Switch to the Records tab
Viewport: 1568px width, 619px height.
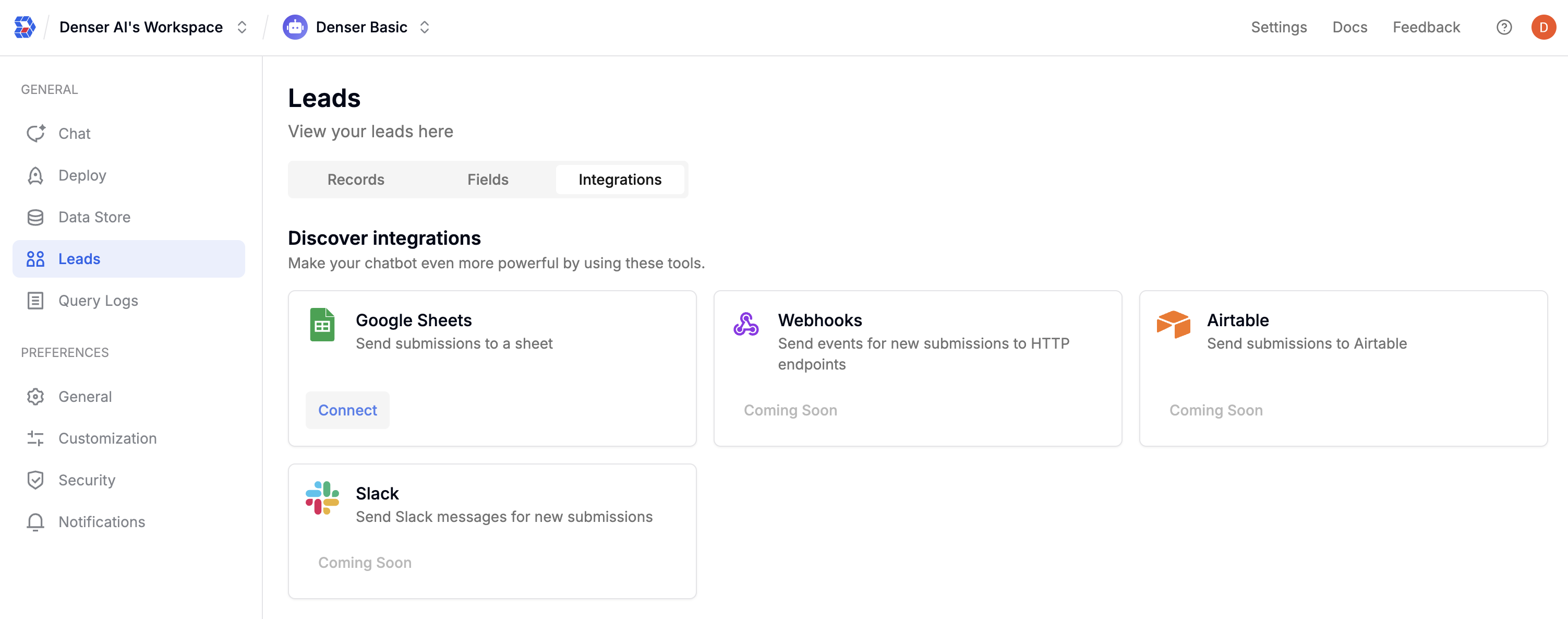[356, 180]
